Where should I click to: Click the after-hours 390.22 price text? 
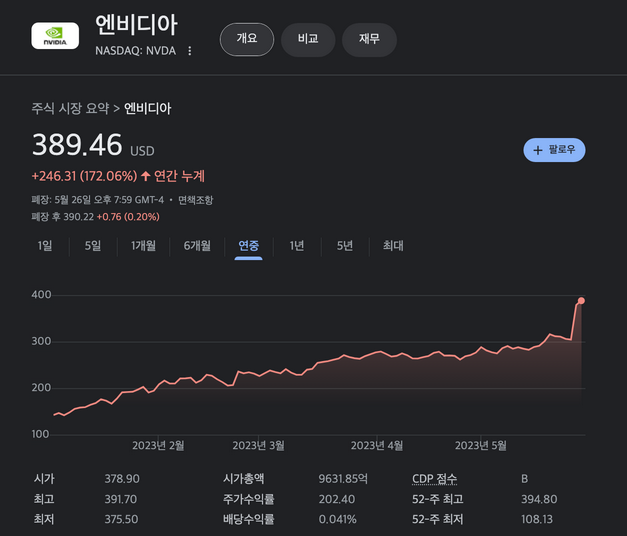tap(78, 217)
